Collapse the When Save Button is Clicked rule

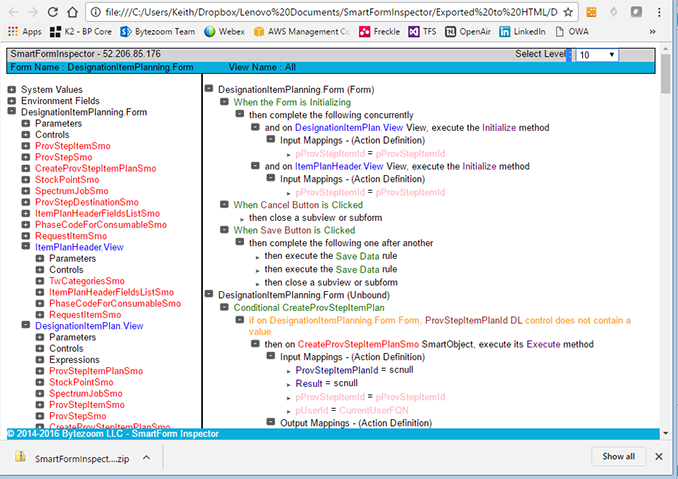click(224, 230)
